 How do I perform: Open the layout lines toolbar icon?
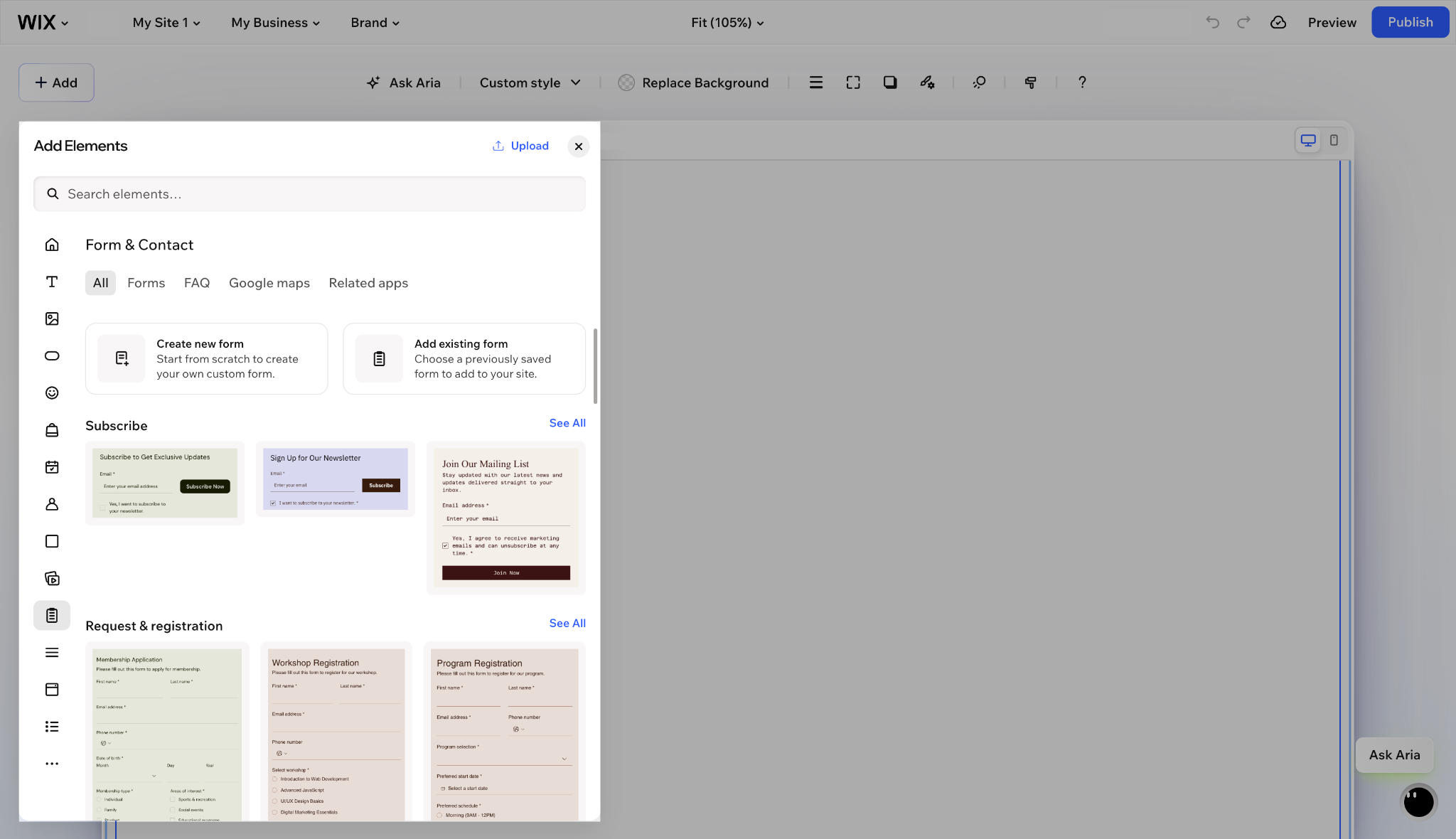(816, 82)
